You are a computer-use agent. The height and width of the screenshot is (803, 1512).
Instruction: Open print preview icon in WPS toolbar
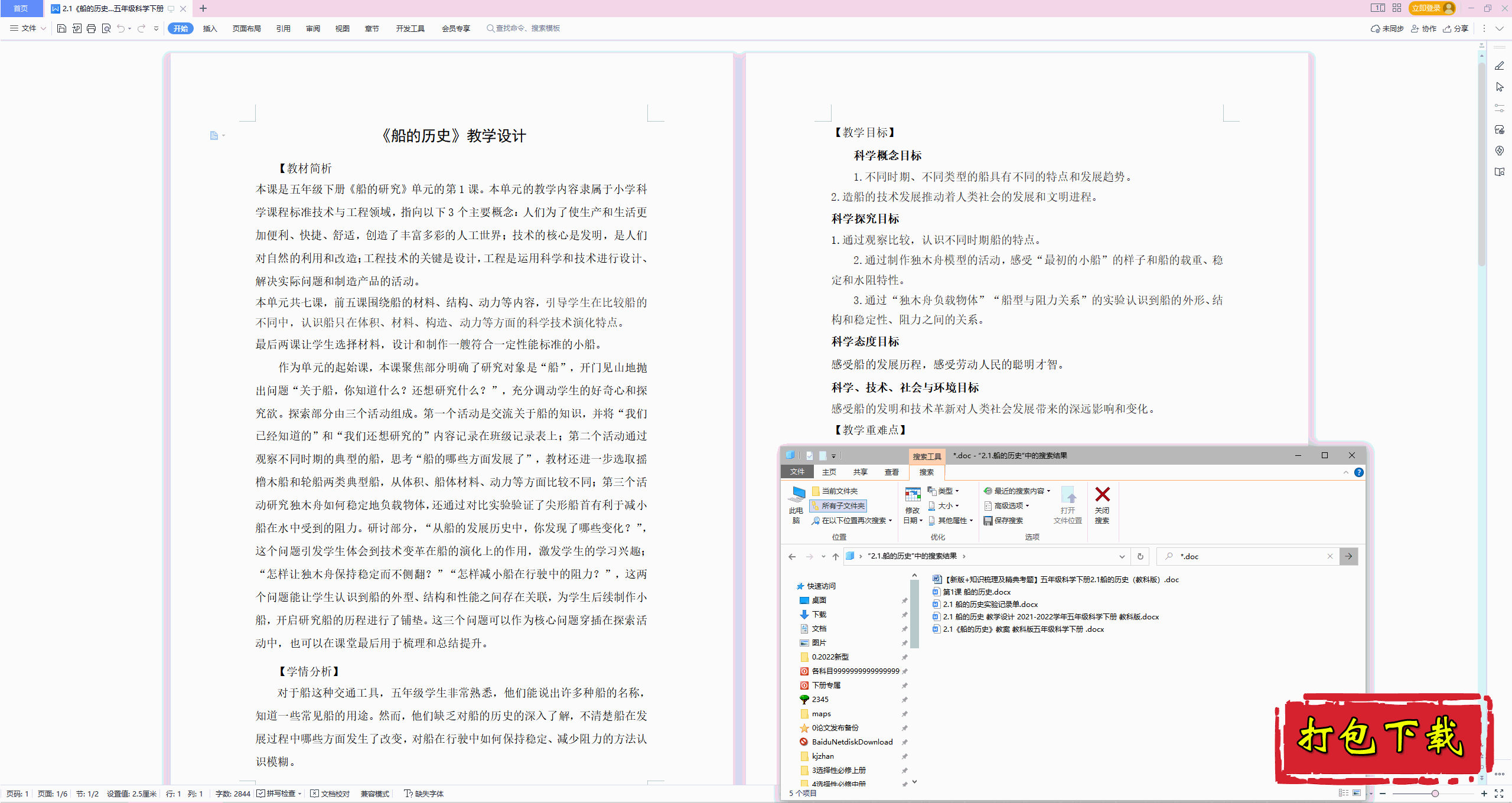pyautogui.click(x=106, y=28)
